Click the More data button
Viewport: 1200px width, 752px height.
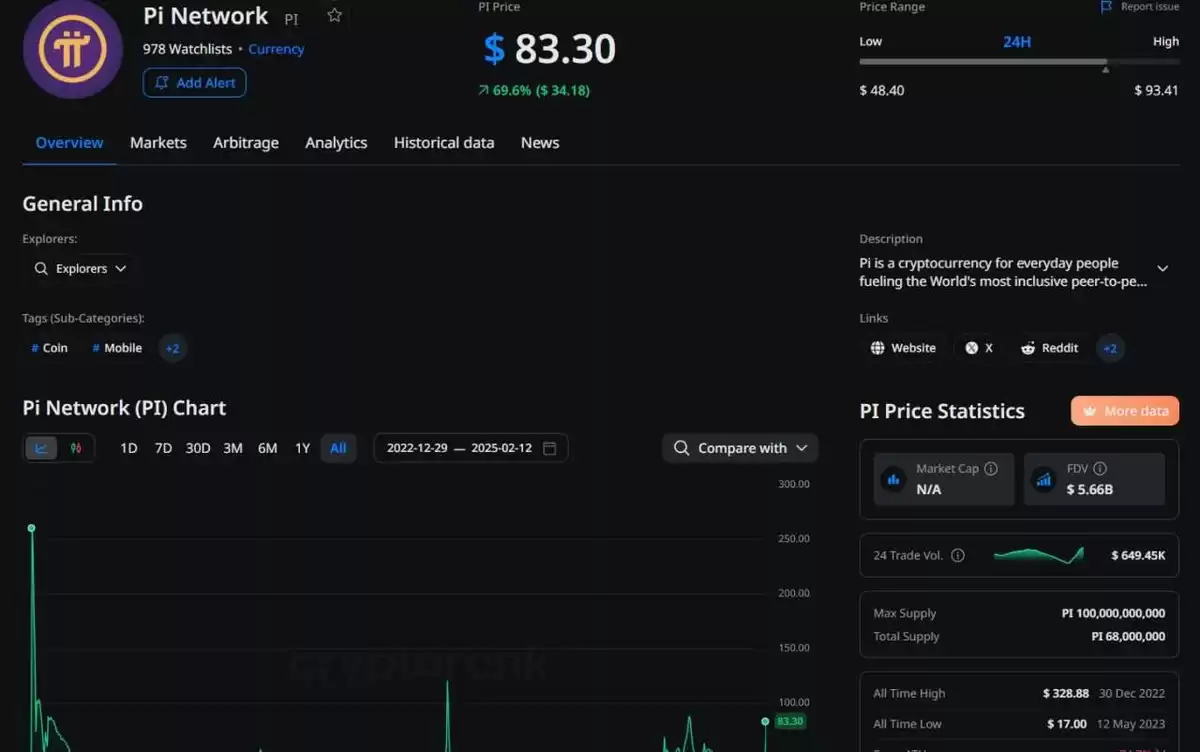(x=1125, y=411)
